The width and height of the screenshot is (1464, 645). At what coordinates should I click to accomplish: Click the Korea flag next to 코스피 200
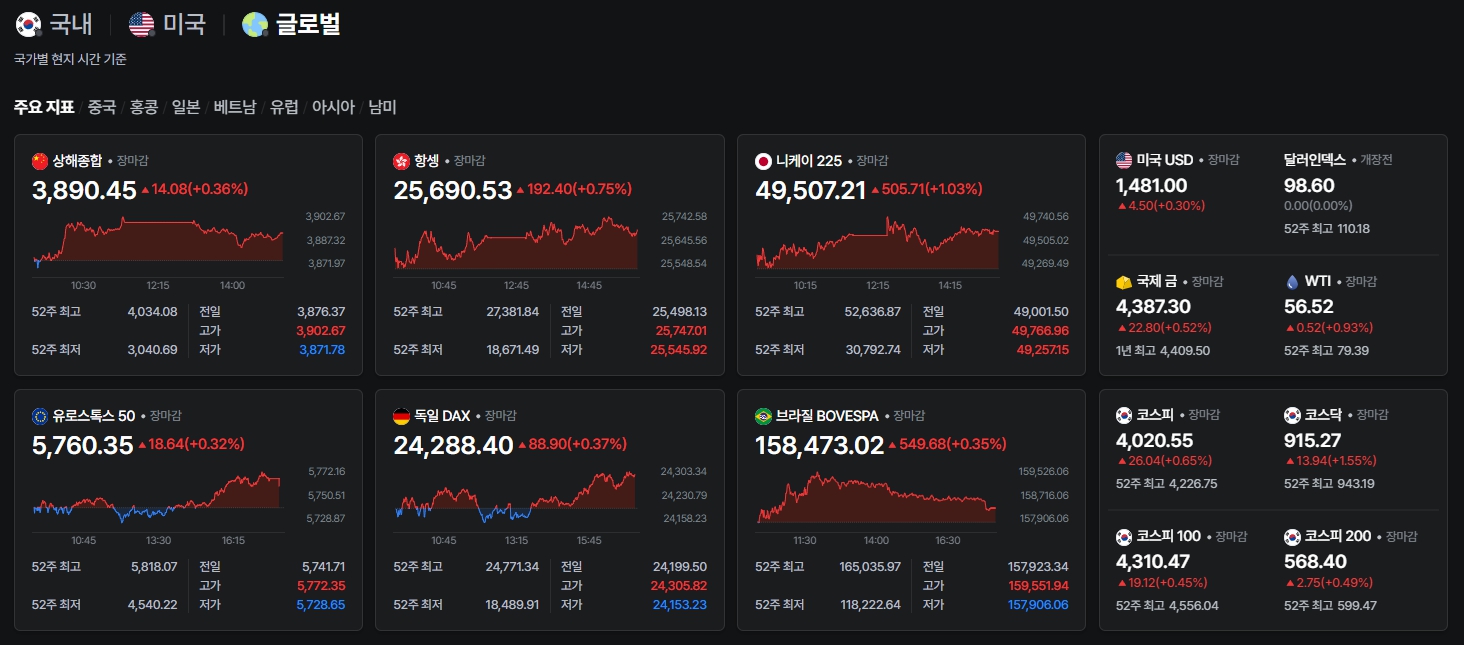(x=1292, y=537)
